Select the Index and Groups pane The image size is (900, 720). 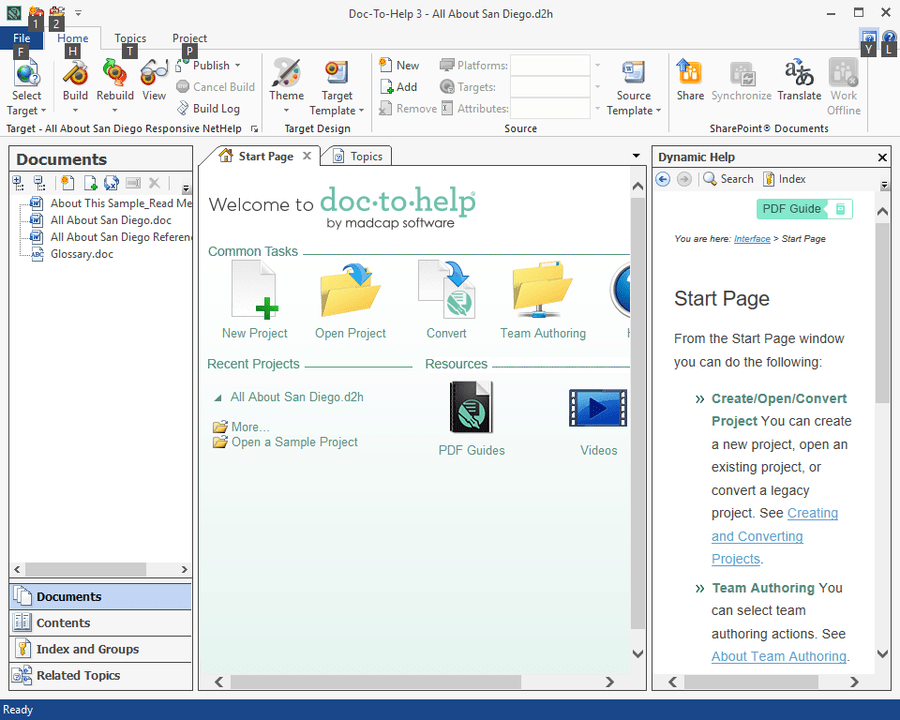100,649
